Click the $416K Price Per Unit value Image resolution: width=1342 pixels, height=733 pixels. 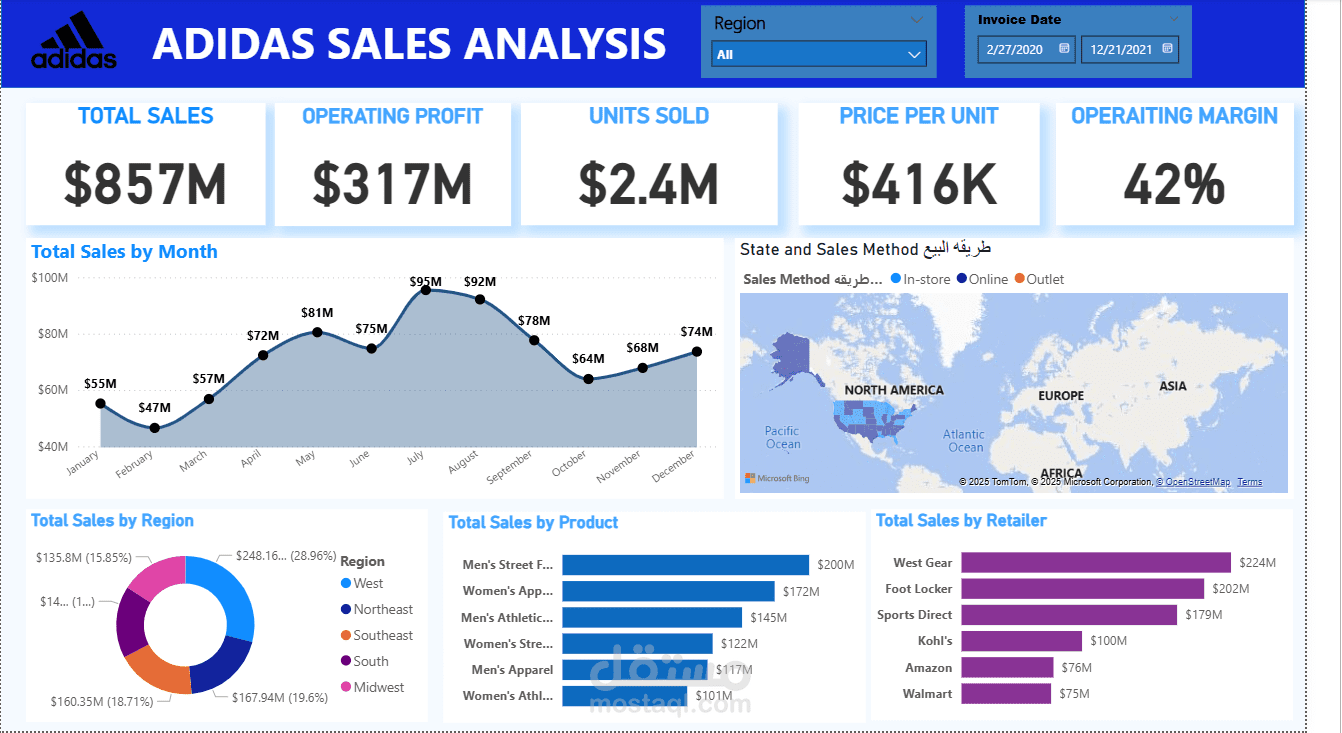click(919, 183)
